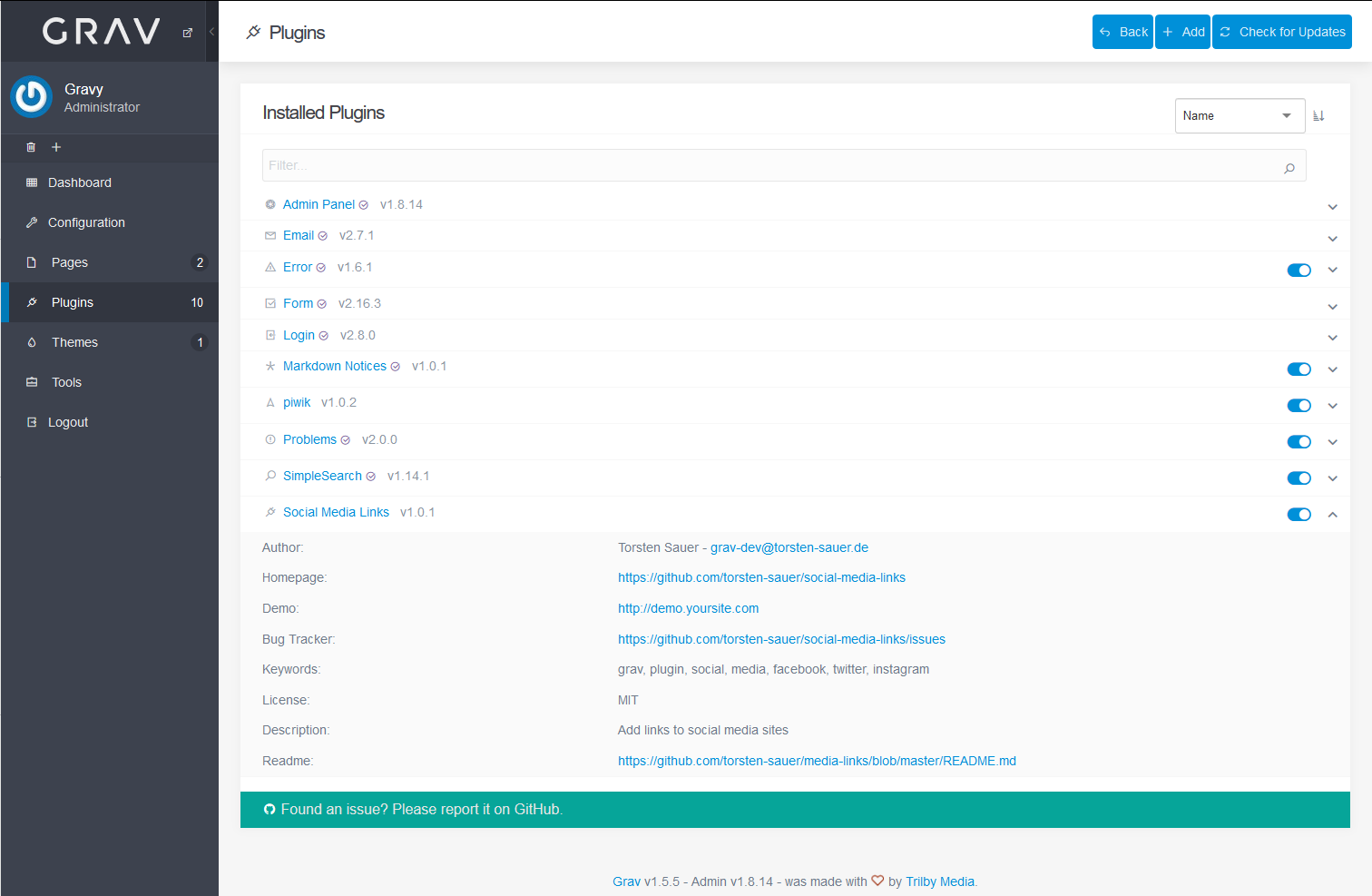The image size is (1372, 896).
Task: Click the Error plugin warning icon
Action: pyautogui.click(x=270, y=267)
